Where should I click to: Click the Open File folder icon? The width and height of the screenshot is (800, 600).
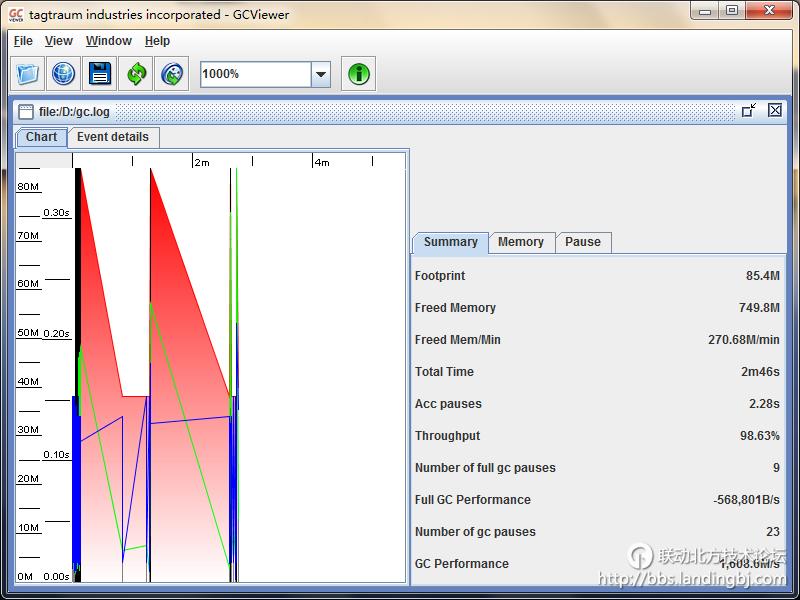click(x=27, y=74)
